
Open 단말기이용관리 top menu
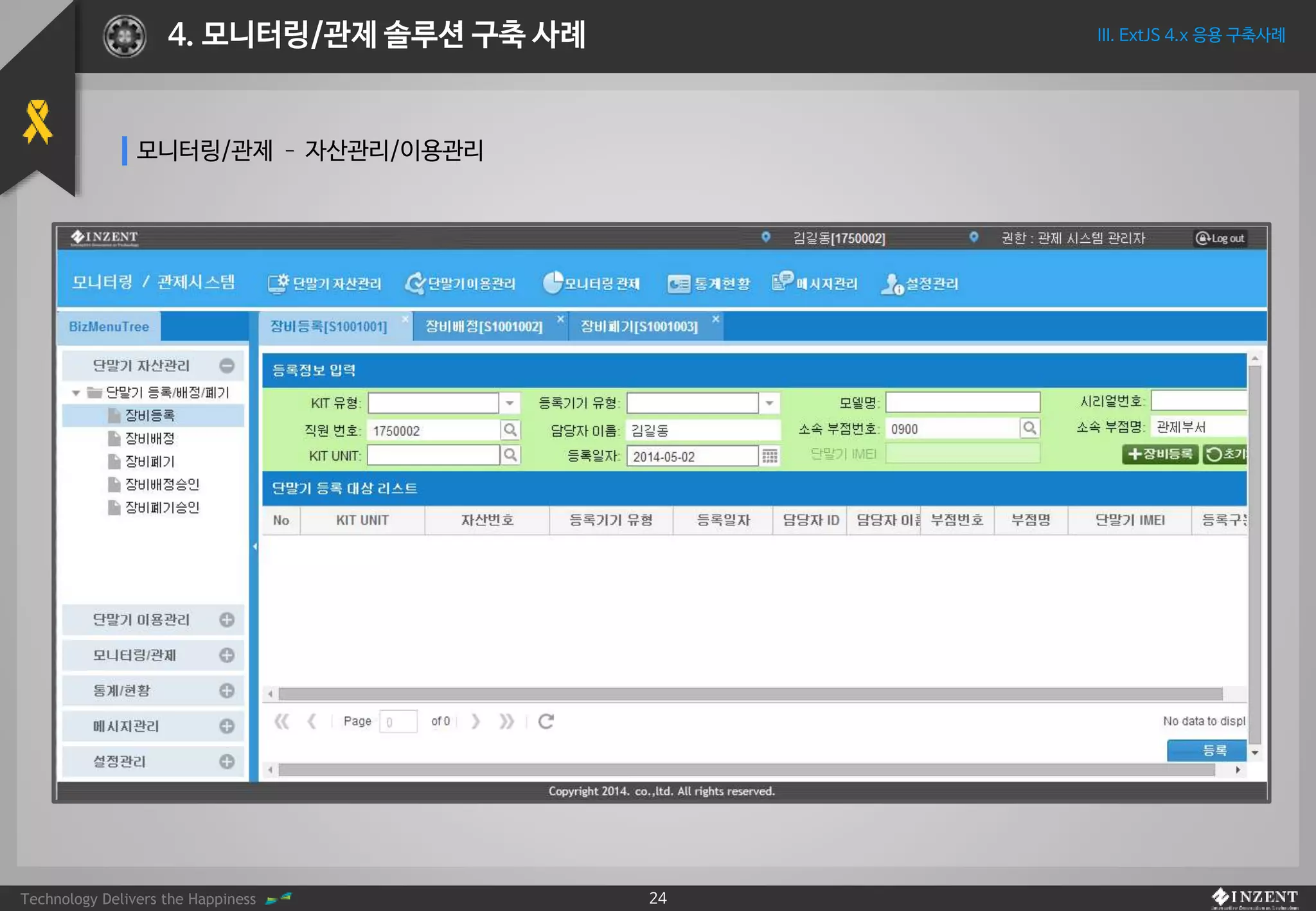tap(460, 283)
